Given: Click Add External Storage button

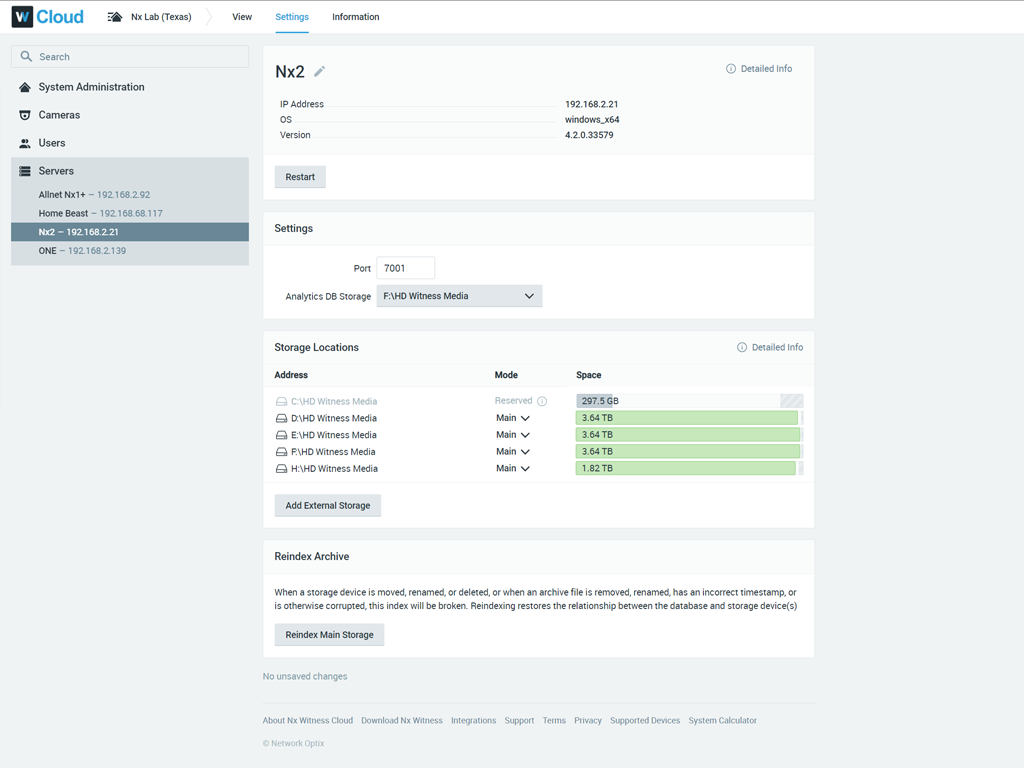Looking at the screenshot, I should click(327, 505).
